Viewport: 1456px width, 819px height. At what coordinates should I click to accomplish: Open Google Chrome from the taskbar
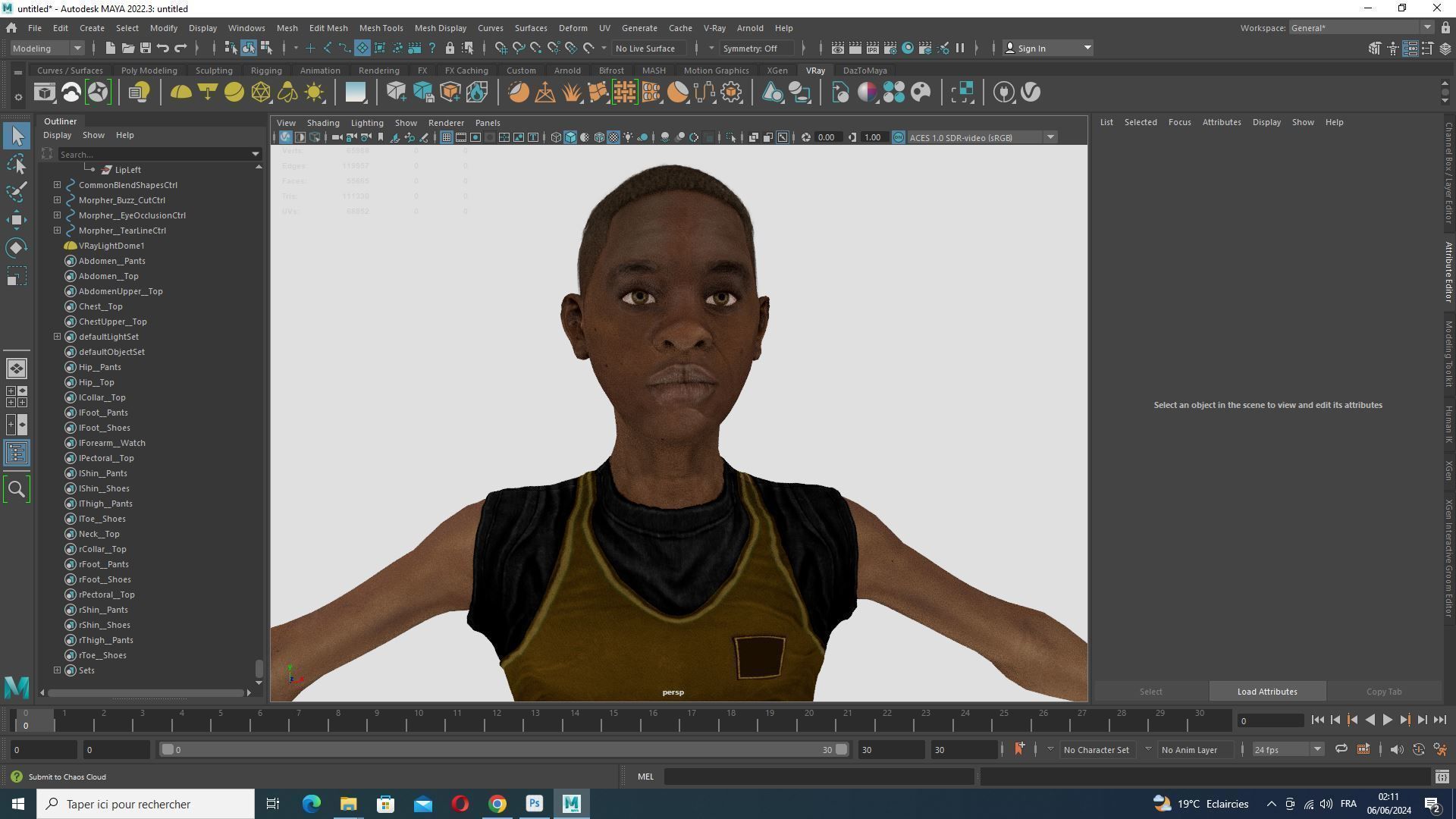pos(497,804)
